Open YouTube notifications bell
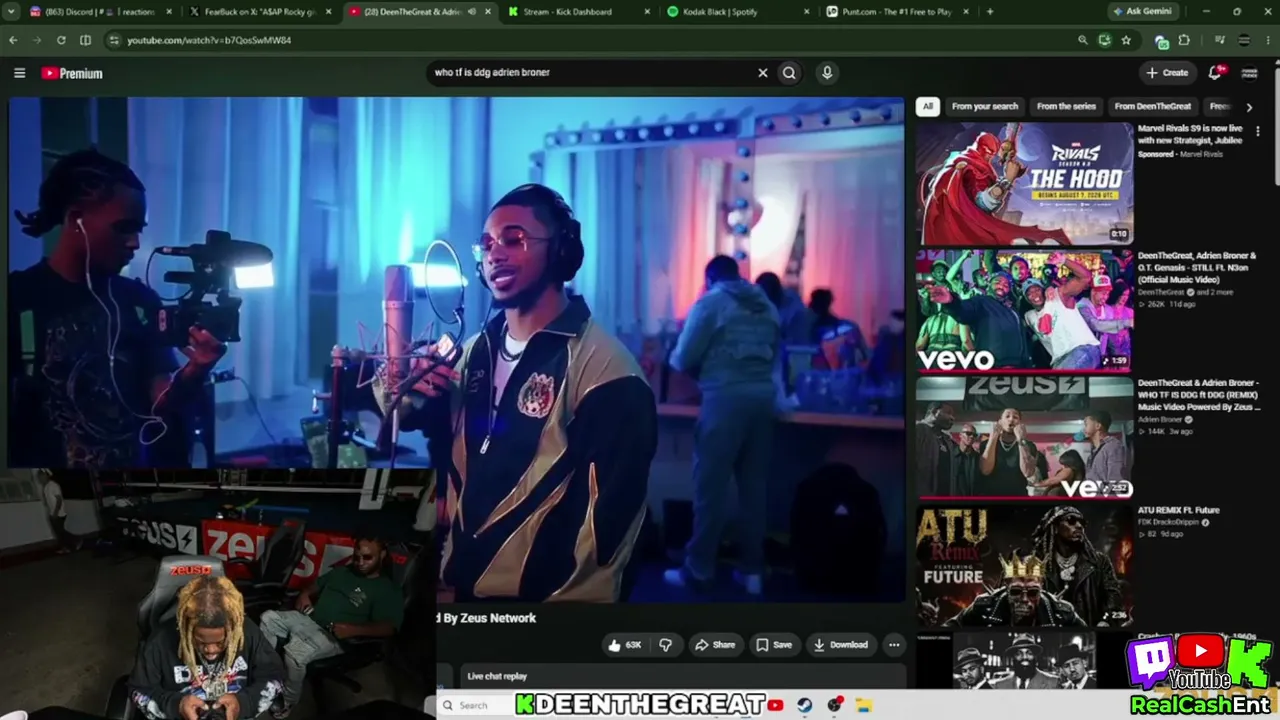 click(x=1216, y=72)
